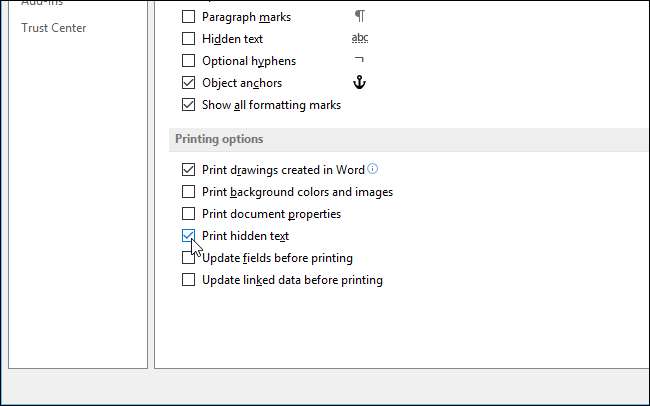This screenshot has width=650, height=406.
Task: Click the object anchor icon
Action: (x=360, y=83)
